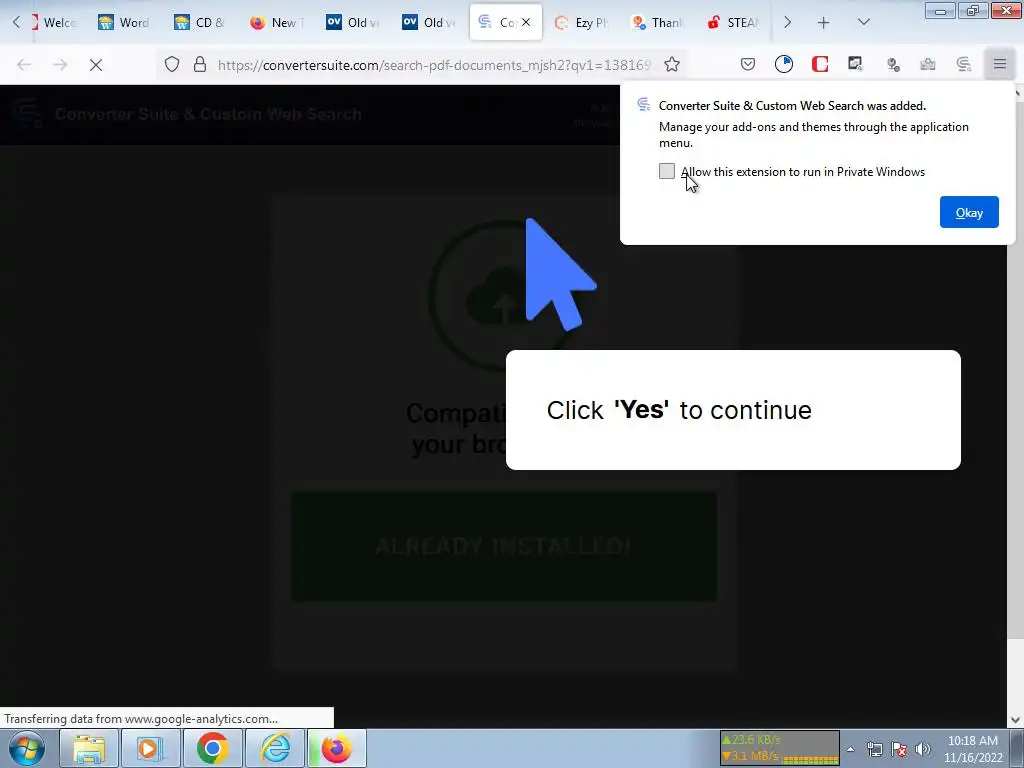Screen dimensions: 1024x768
Task: Go back to previous page
Action: point(24,64)
